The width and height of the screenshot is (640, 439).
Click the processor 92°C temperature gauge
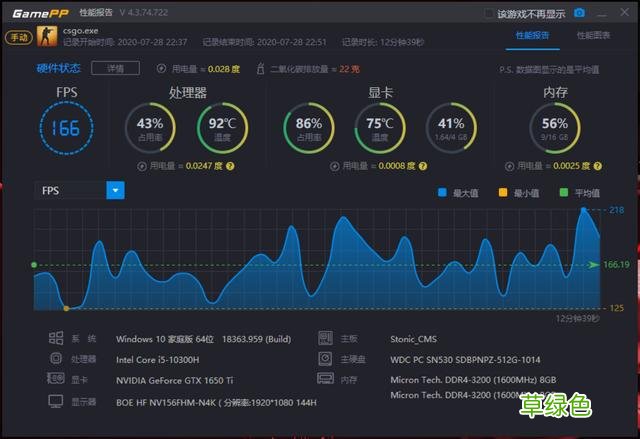click(222, 128)
